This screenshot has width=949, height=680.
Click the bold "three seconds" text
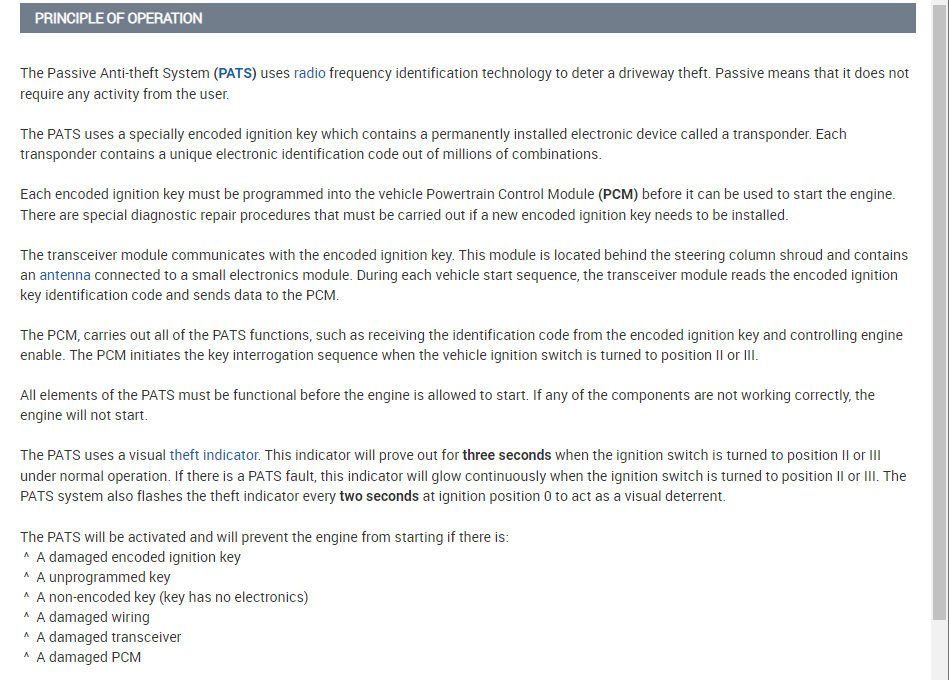pos(506,455)
